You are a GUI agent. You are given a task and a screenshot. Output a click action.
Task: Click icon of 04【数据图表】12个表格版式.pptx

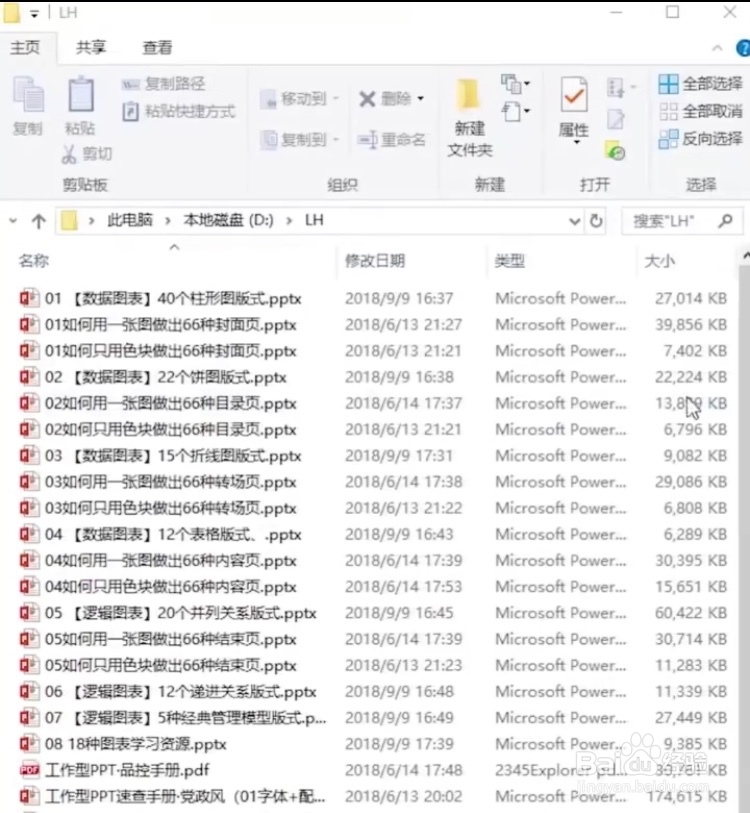29,534
